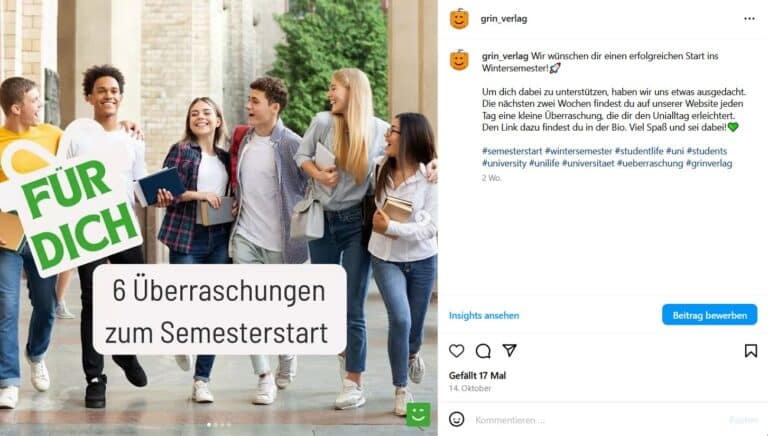768x436 pixels.
Task: Open hashtag #studentlife
Action: (639, 151)
